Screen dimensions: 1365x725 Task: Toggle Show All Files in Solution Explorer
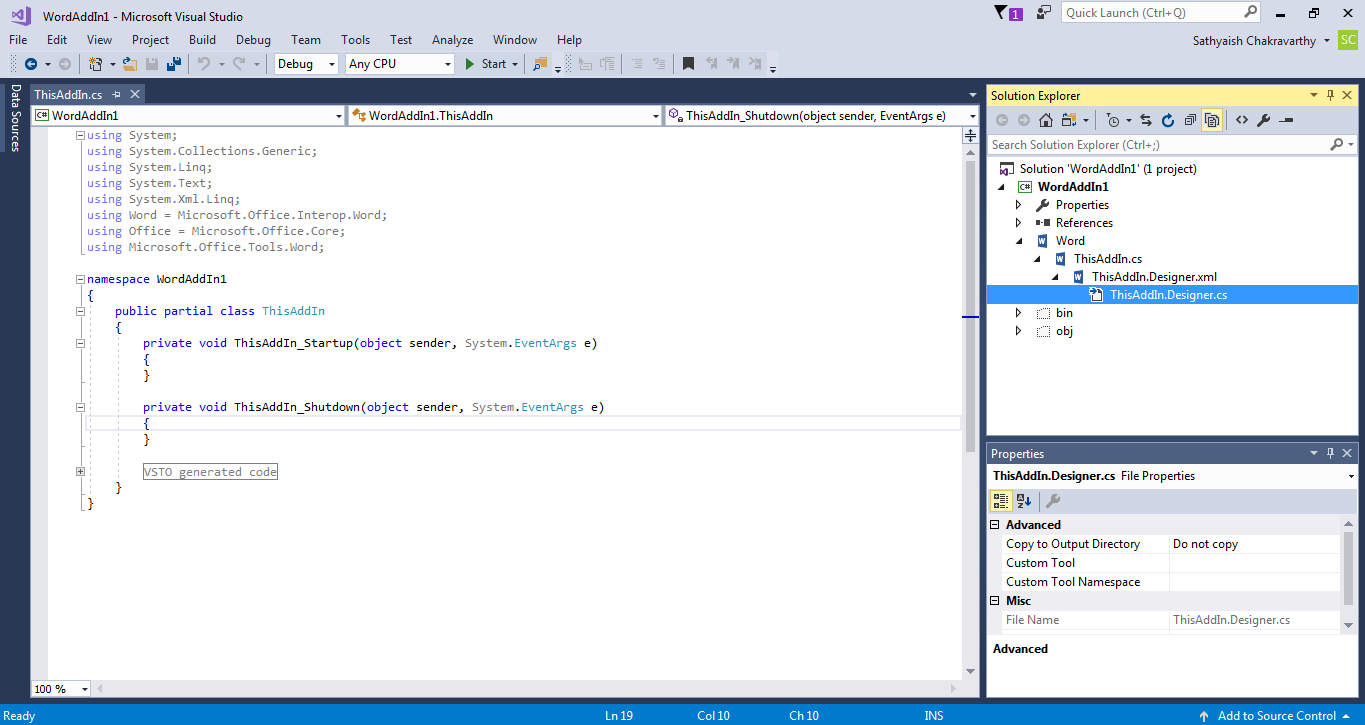(1212, 120)
